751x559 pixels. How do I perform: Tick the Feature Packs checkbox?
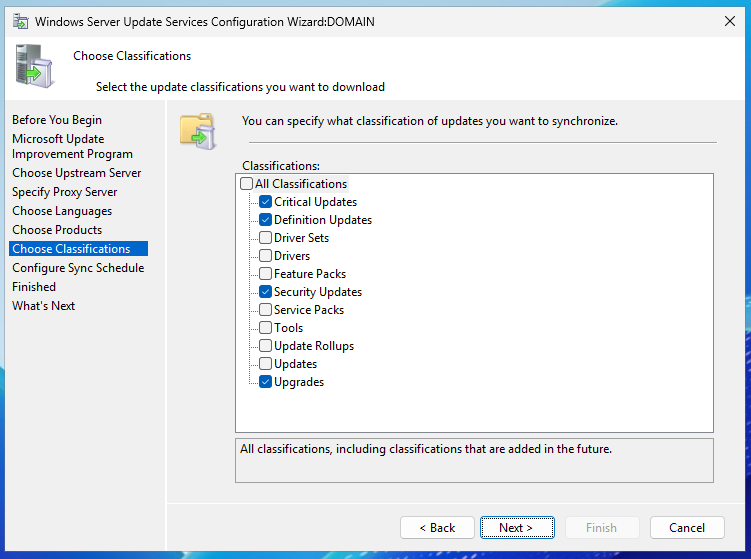click(265, 274)
